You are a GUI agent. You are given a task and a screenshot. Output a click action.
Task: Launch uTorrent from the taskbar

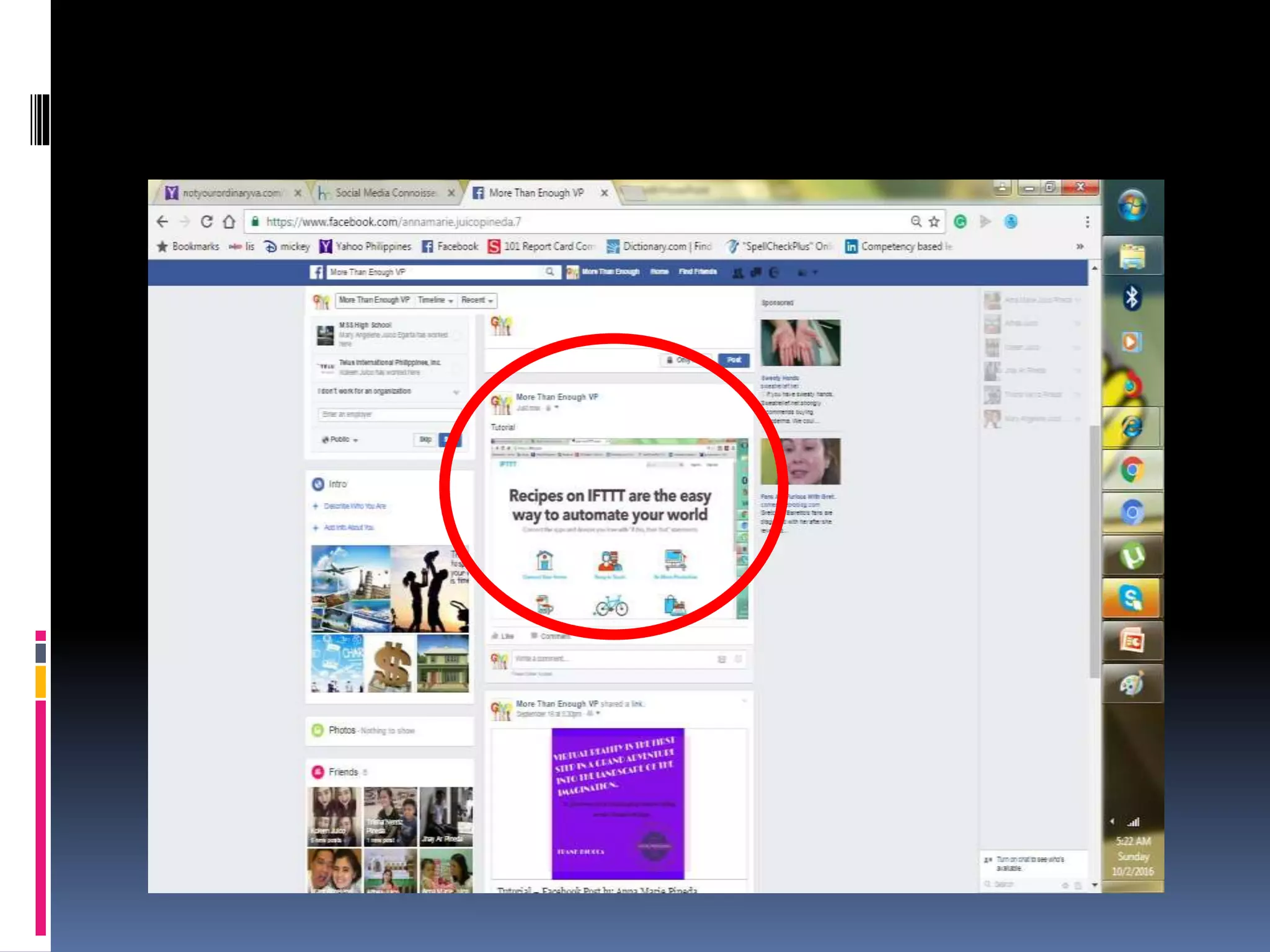coord(1132,556)
